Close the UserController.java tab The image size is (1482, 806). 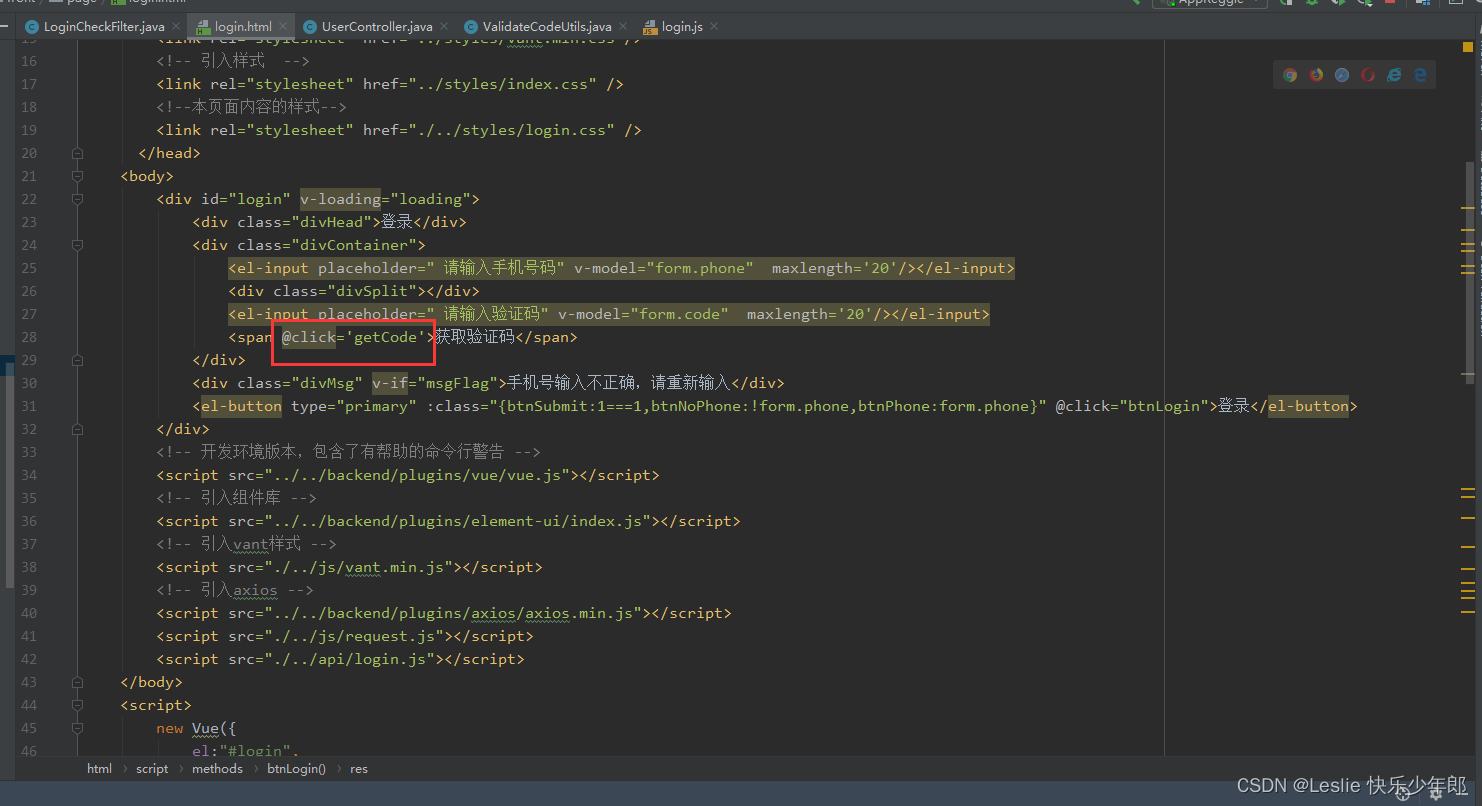(444, 27)
